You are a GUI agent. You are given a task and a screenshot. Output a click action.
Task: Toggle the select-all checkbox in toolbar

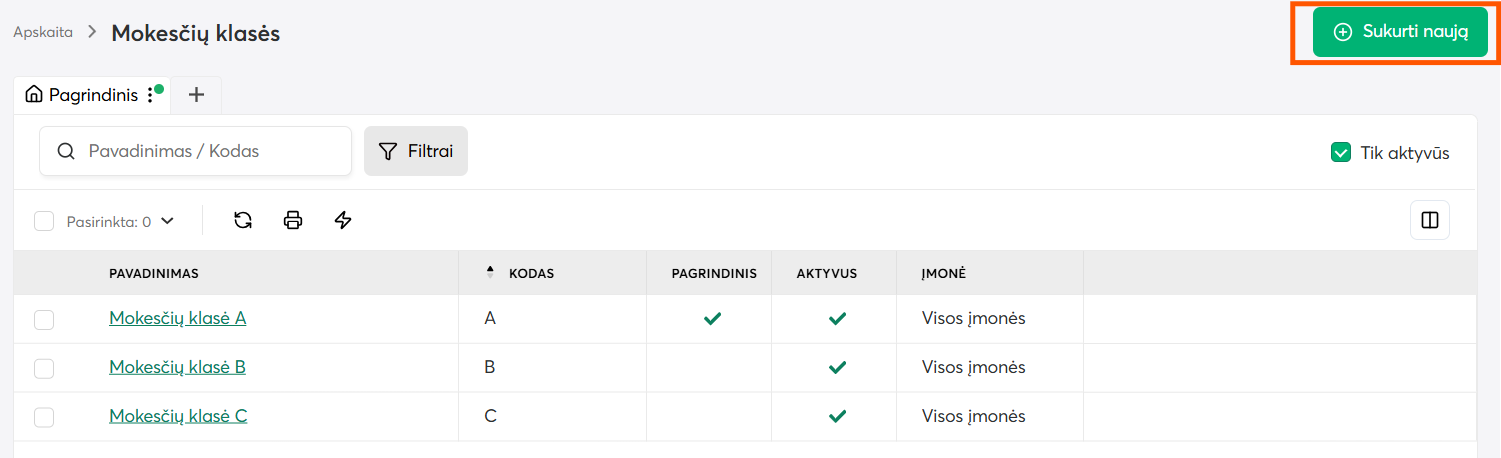click(x=44, y=221)
